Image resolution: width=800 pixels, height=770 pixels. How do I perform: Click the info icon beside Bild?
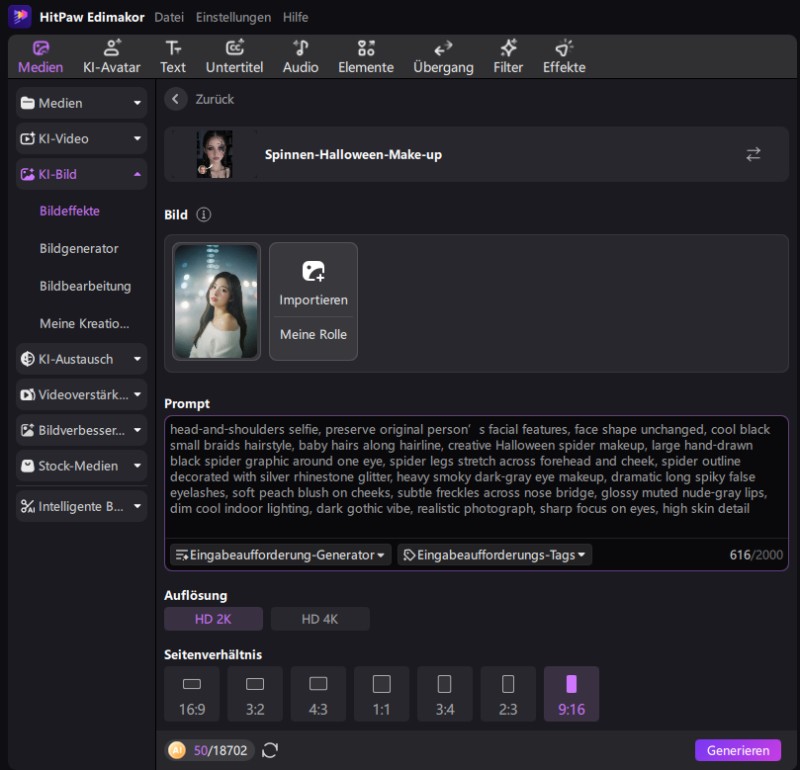pos(204,215)
